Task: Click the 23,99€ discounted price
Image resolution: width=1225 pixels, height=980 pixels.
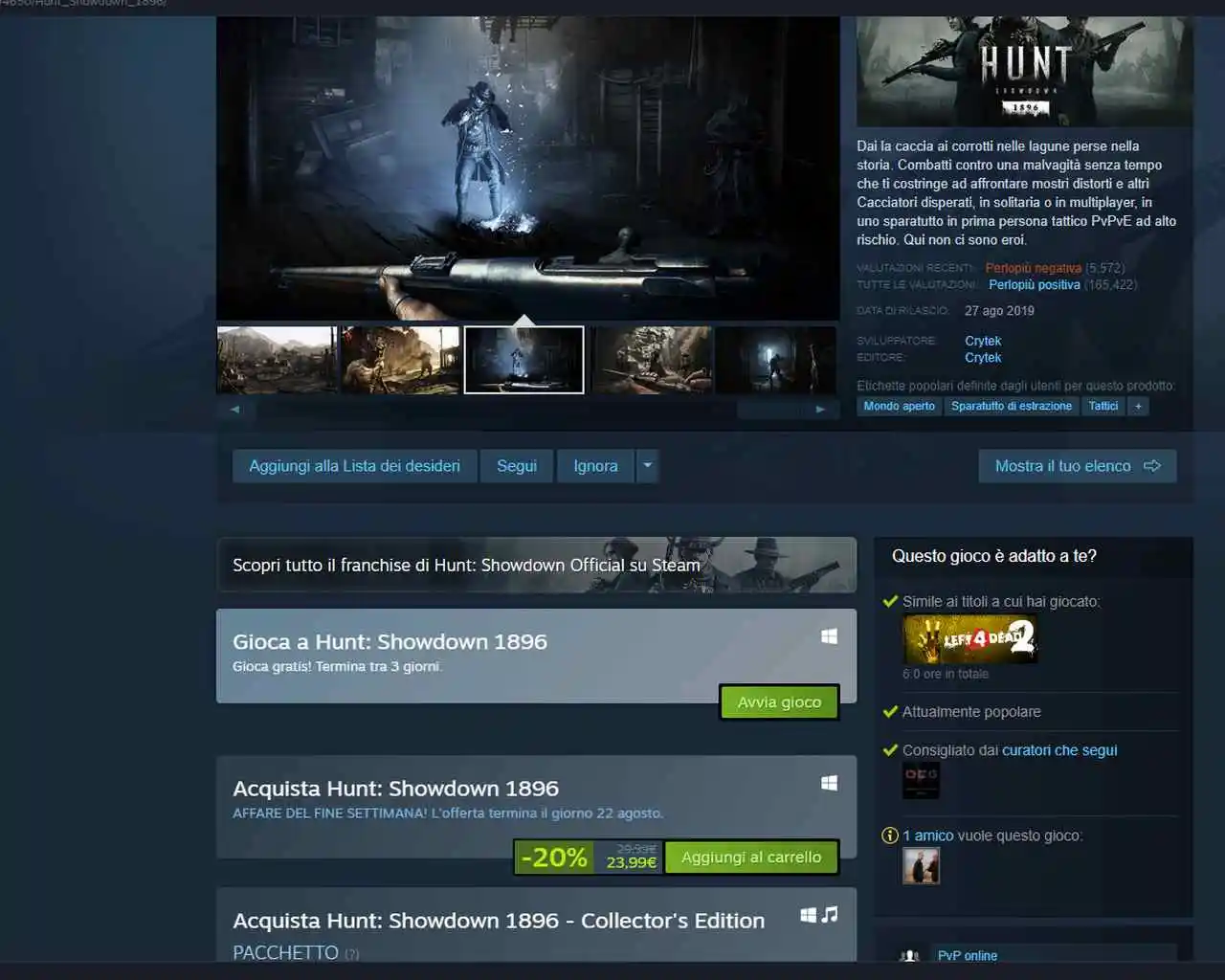Action: point(632,863)
